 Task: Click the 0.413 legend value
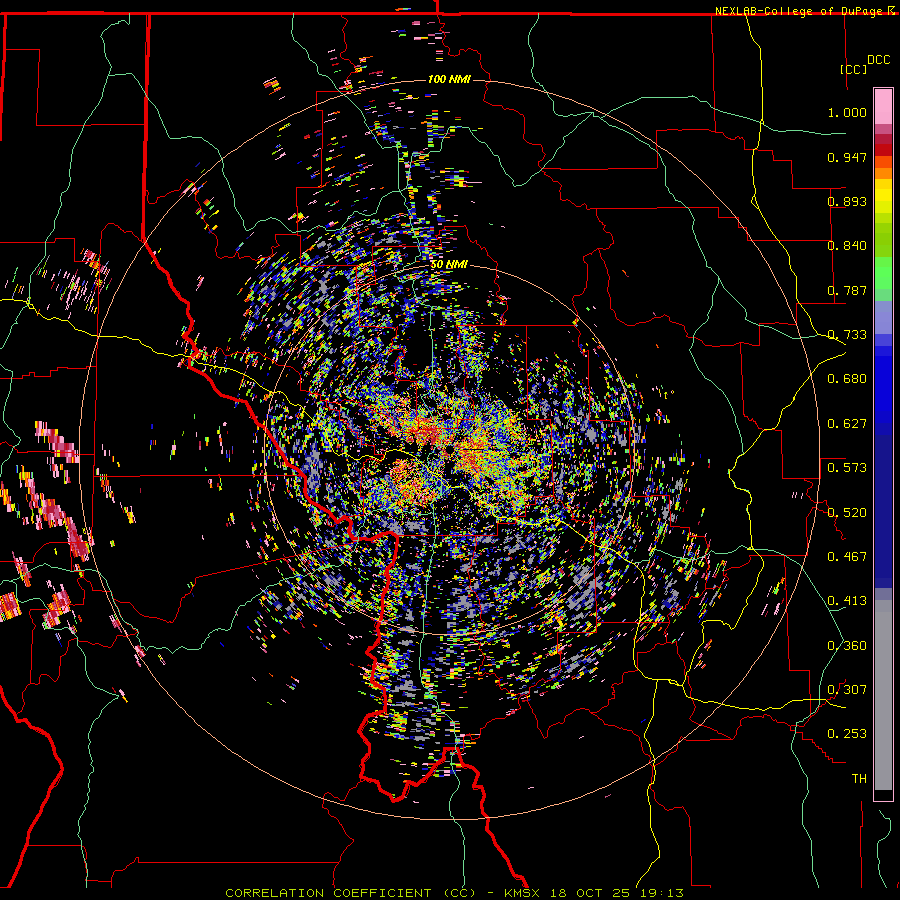pos(847,601)
